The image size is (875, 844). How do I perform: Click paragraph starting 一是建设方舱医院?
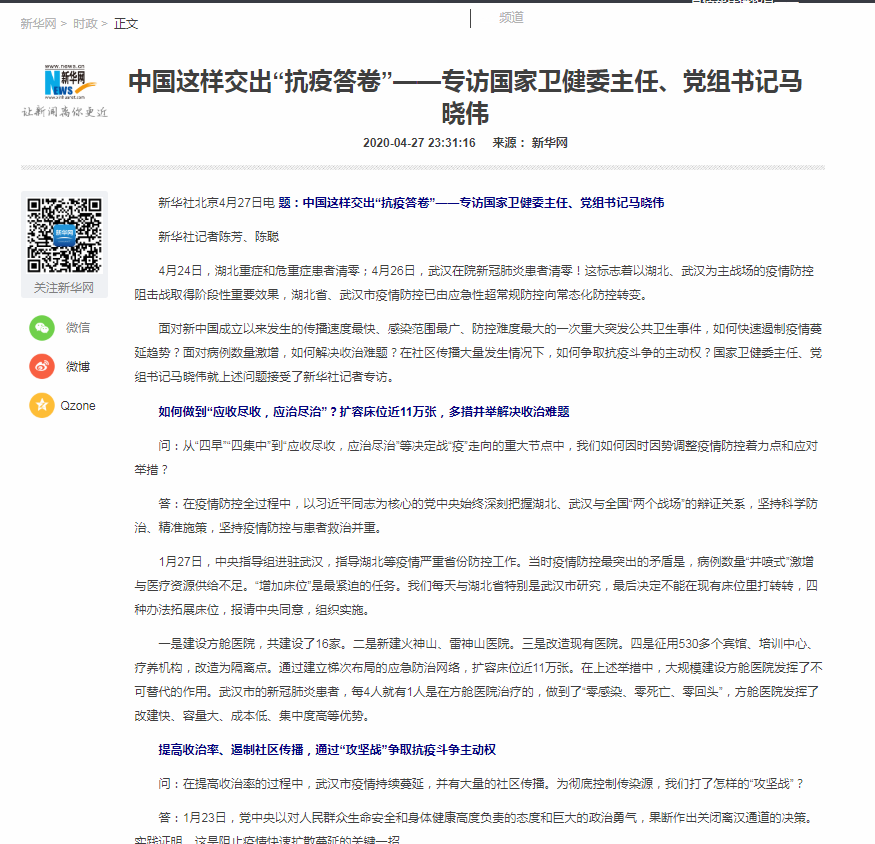pyautogui.click(x=478, y=679)
